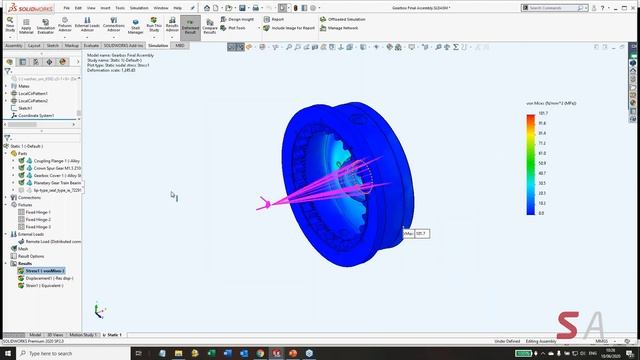Viewport: 640px width, 360px height.
Task: Open the Tools menu
Action: [x=120, y=8]
